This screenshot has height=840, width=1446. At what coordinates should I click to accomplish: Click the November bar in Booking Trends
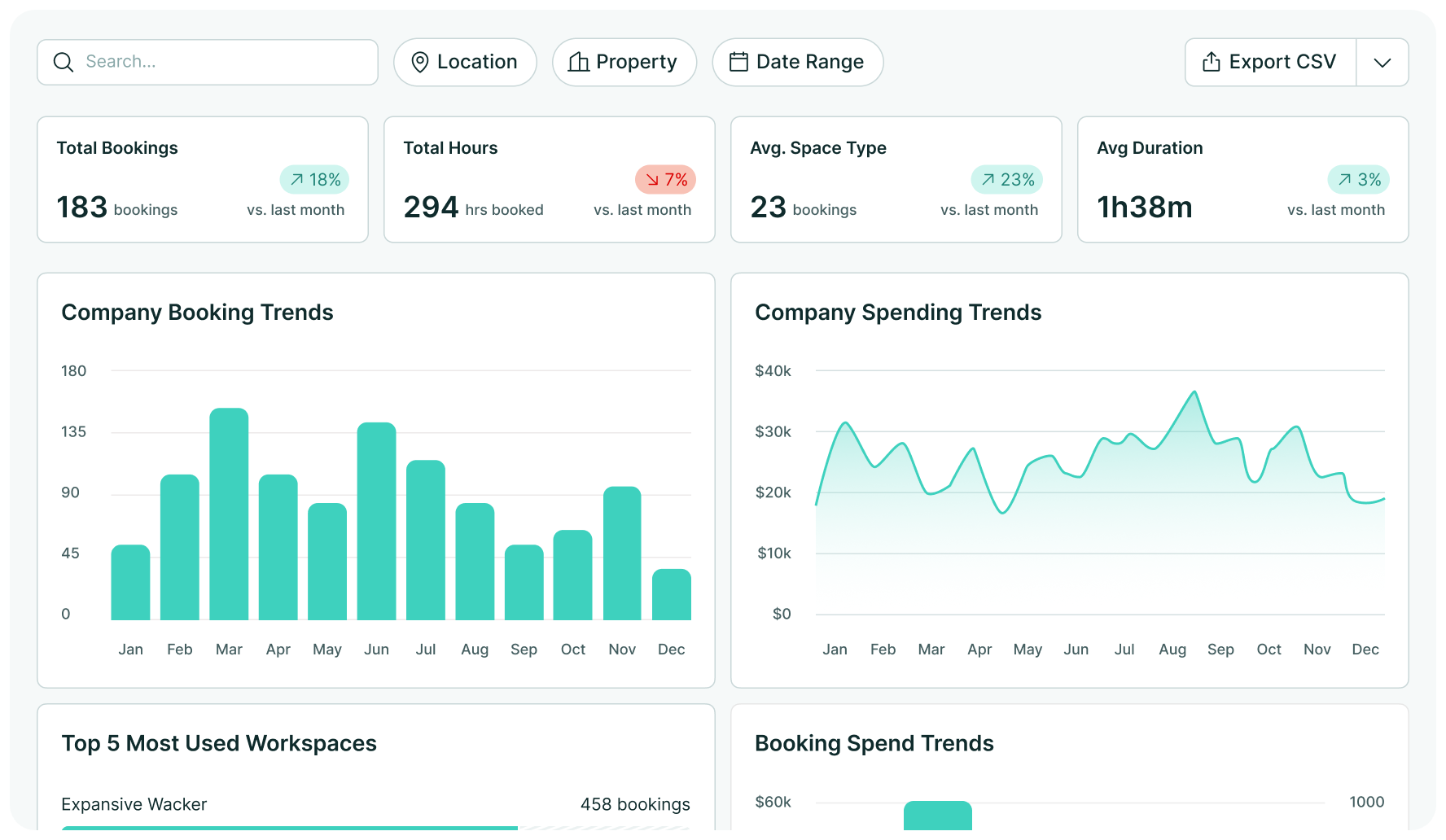(x=622, y=553)
